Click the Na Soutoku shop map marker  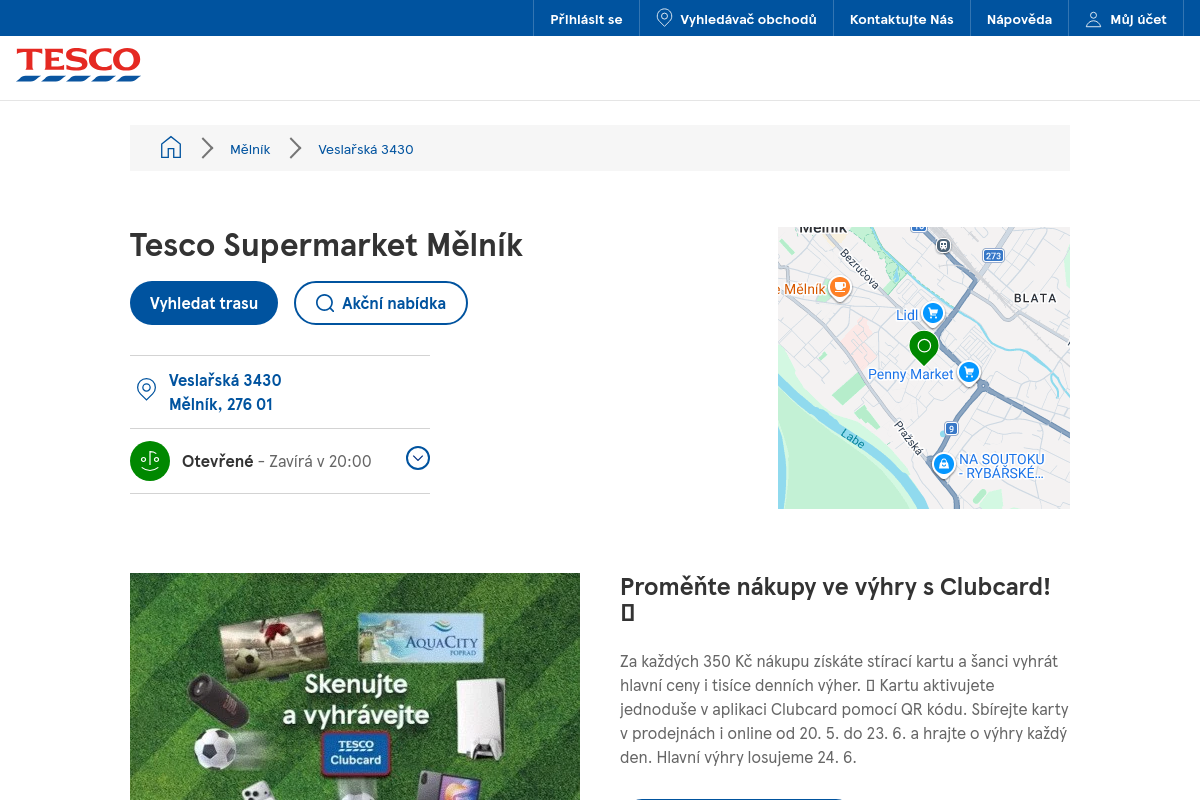[943, 464]
